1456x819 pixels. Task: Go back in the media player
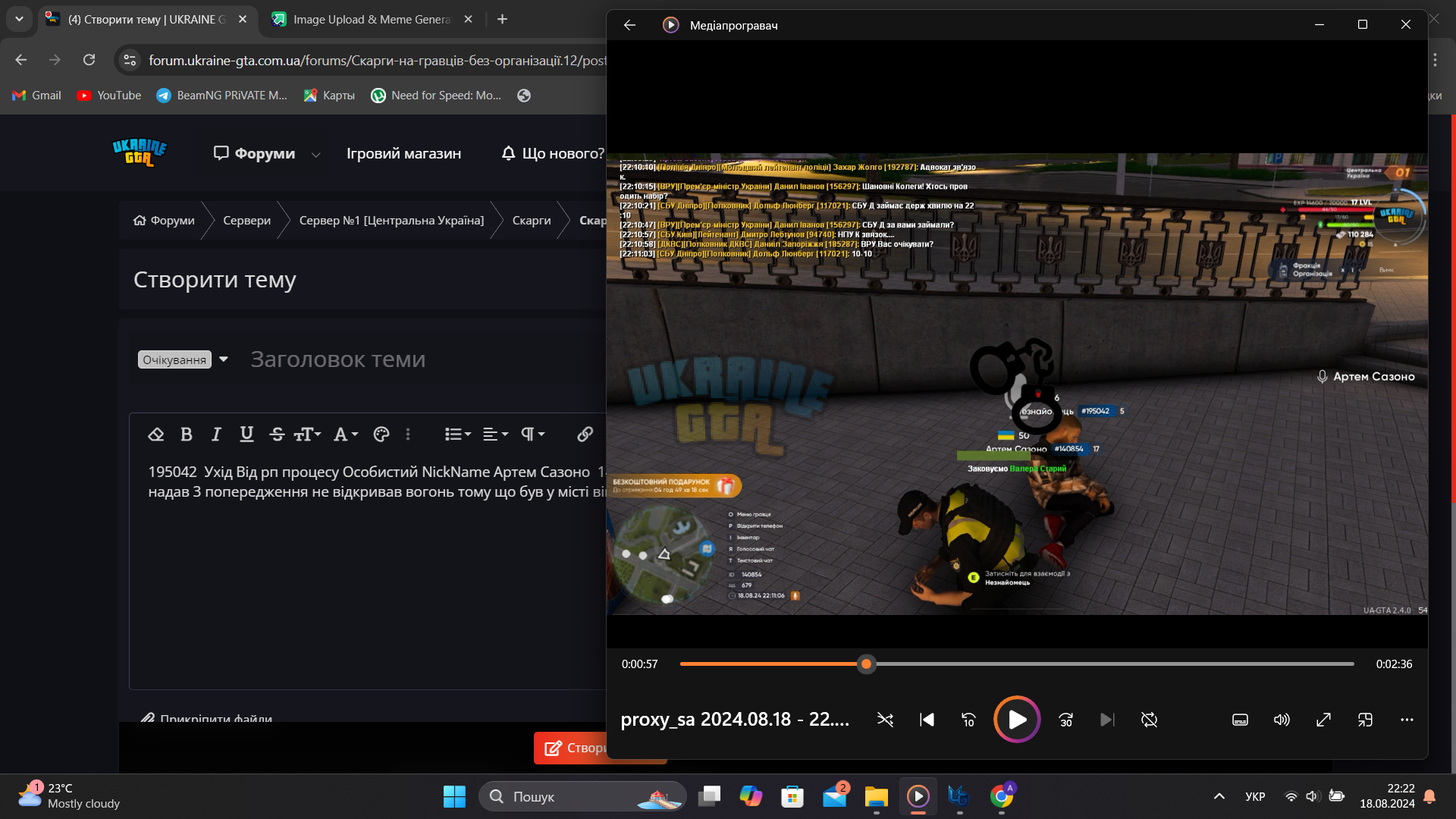(629, 25)
